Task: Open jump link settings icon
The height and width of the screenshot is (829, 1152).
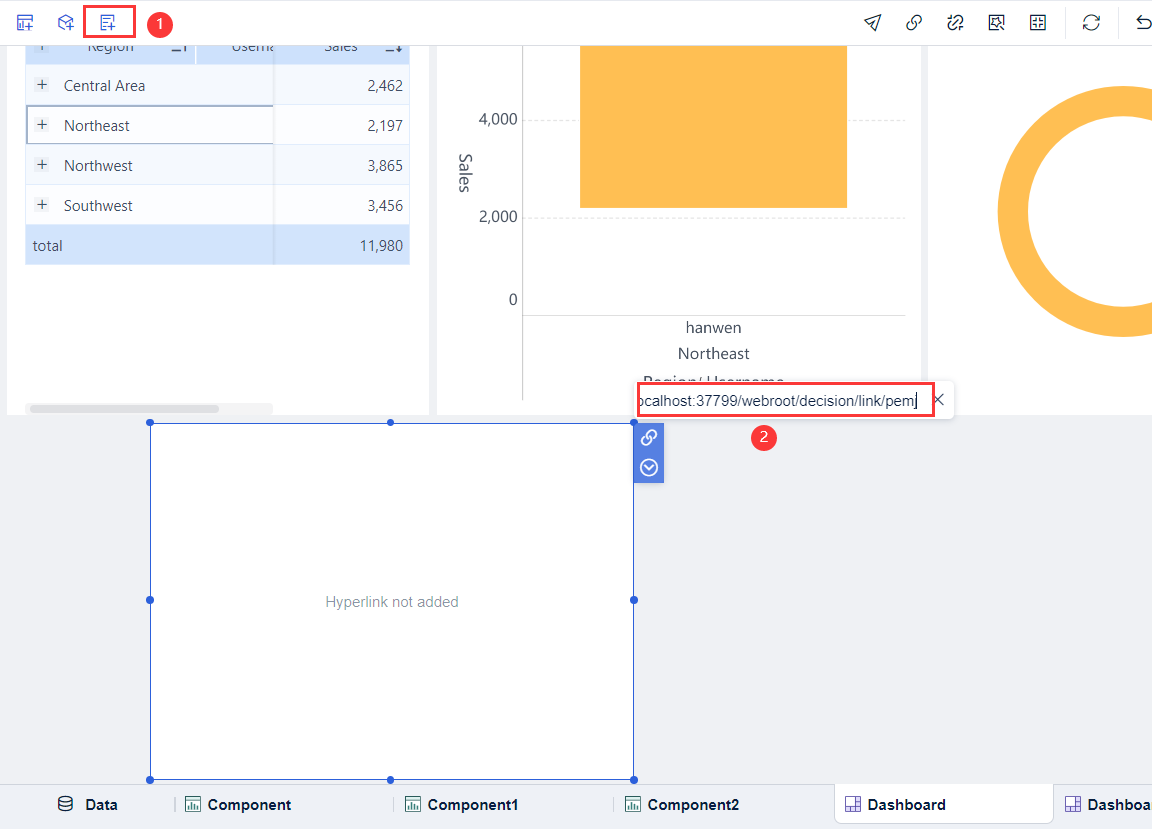Action: 955,22
